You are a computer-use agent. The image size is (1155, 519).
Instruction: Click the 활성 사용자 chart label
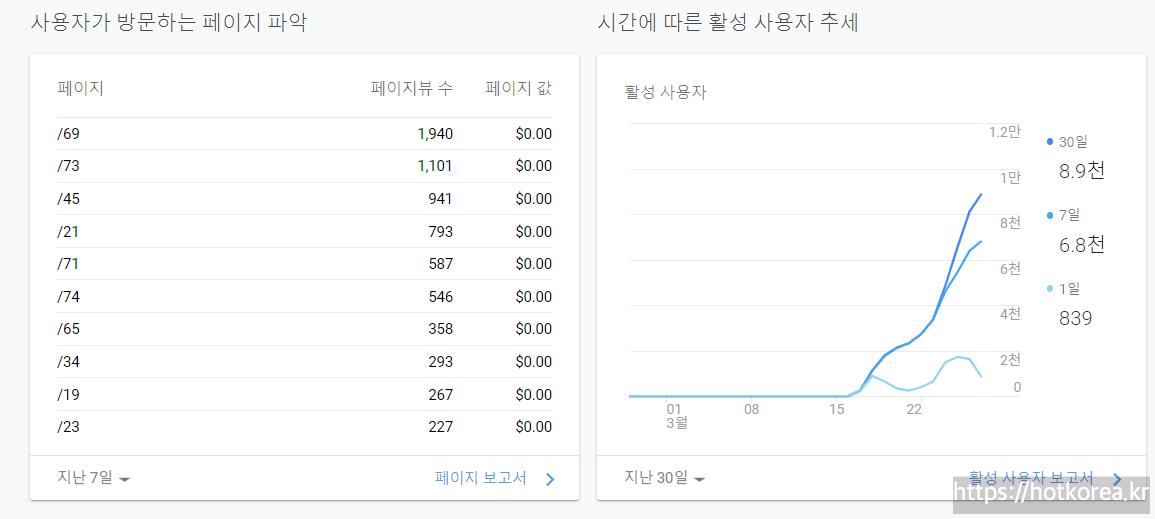click(666, 93)
